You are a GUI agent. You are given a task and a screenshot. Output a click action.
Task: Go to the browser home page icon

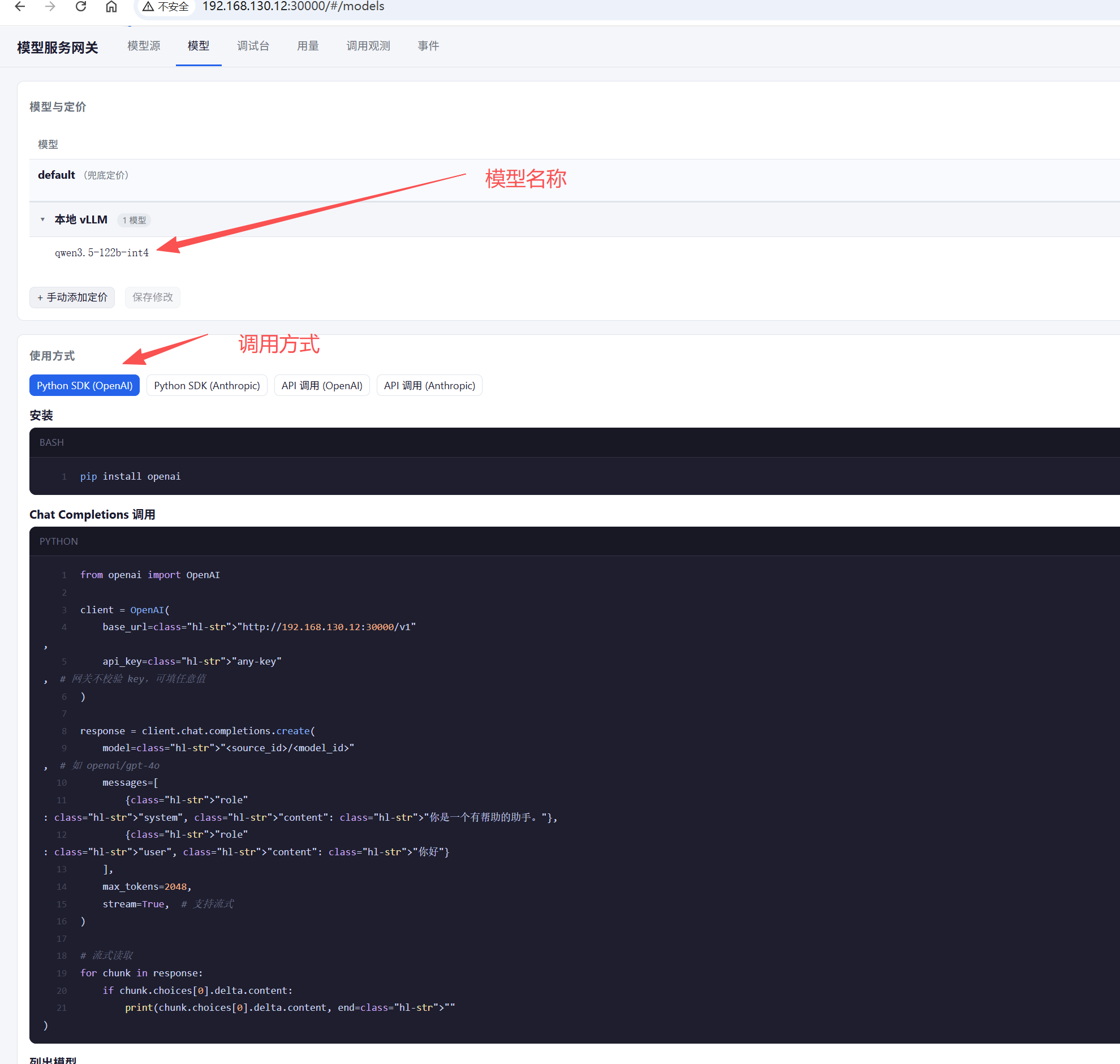pos(111,6)
